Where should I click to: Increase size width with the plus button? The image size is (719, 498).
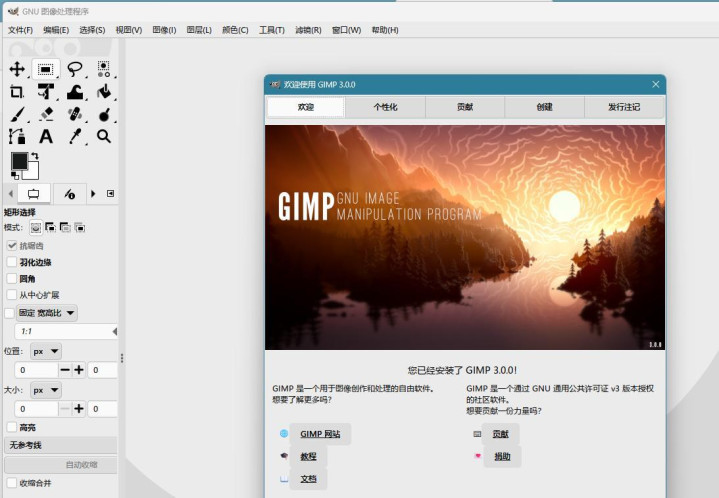click(79, 409)
